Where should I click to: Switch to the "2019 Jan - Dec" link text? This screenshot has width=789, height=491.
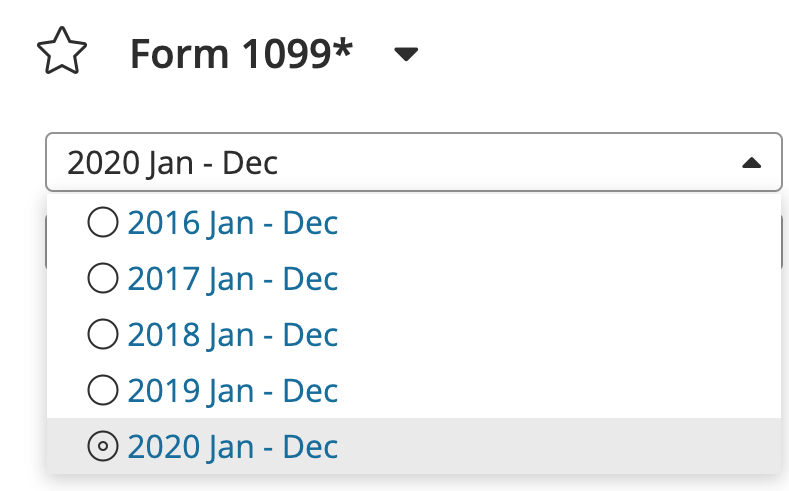pyautogui.click(x=233, y=390)
